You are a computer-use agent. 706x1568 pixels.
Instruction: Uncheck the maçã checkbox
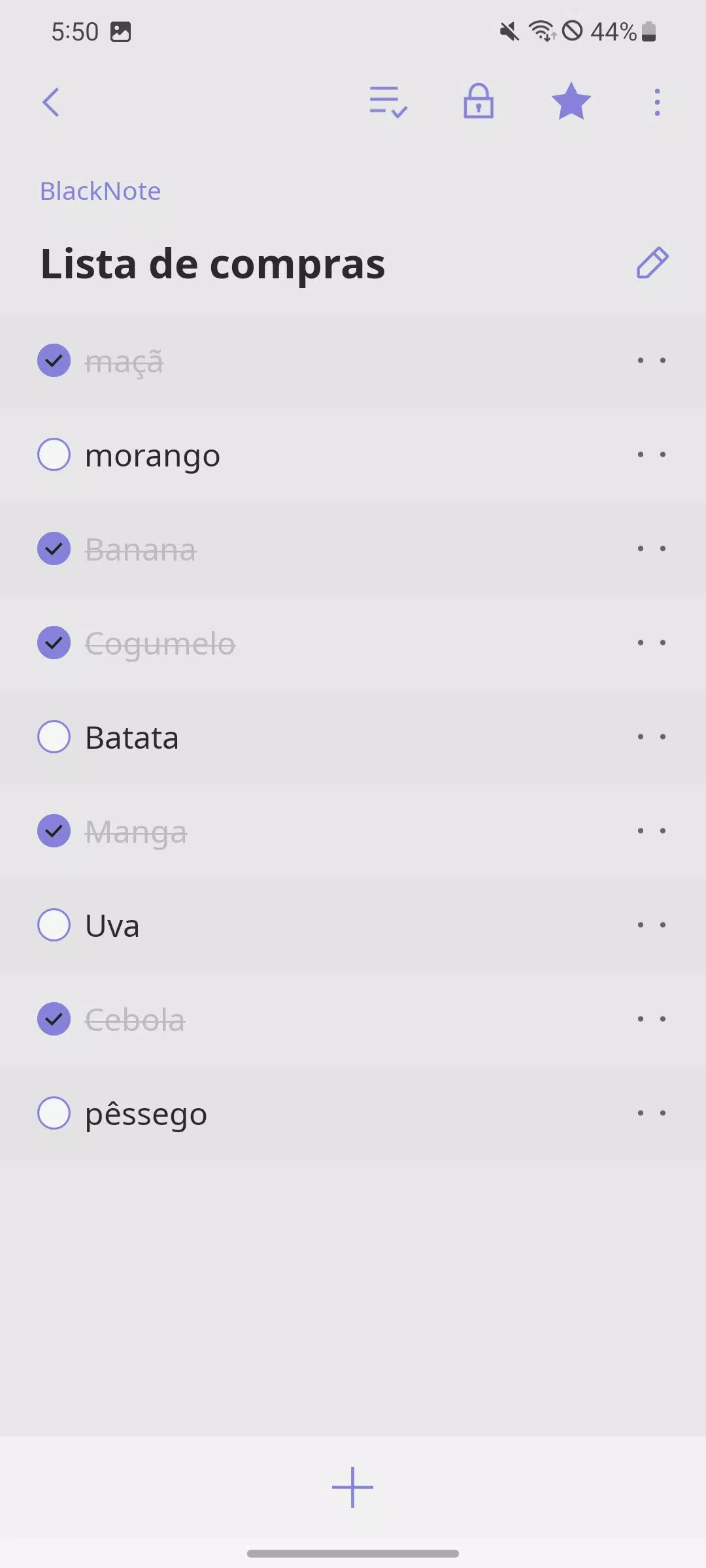[54, 361]
